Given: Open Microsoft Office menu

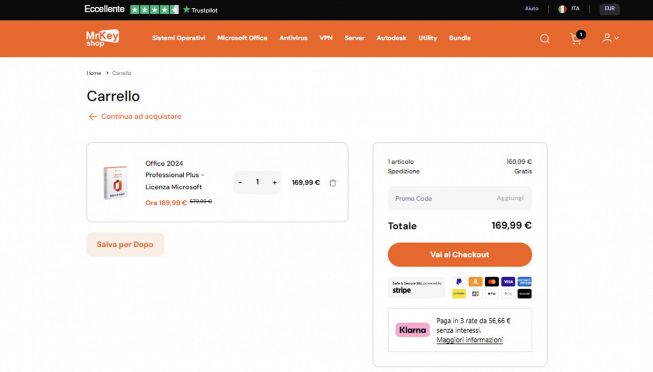Looking at the screenshot, I should point(242,38).
